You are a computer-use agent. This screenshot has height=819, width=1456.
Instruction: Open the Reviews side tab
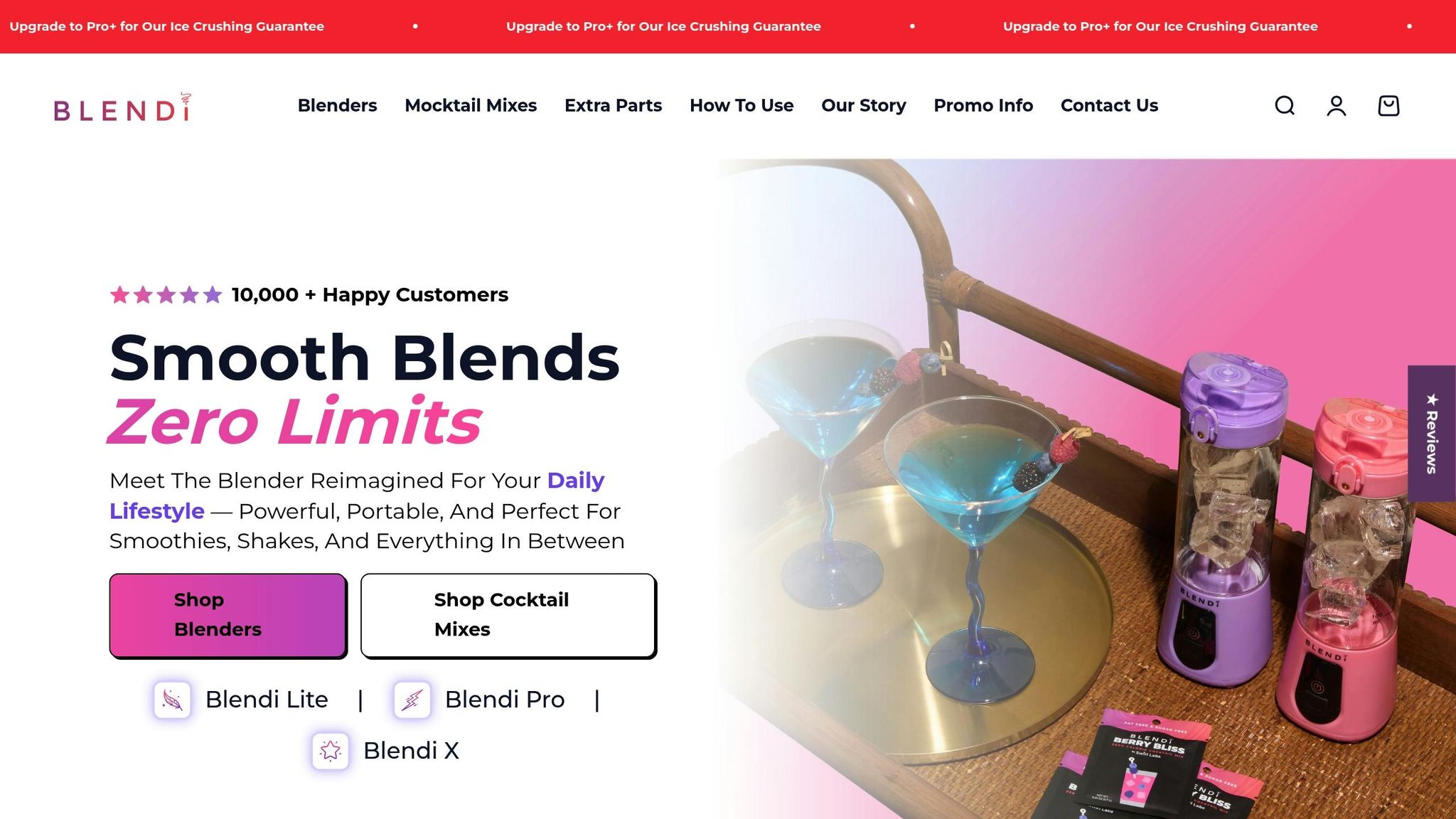pyautogui.click(x=1432, y=433)
